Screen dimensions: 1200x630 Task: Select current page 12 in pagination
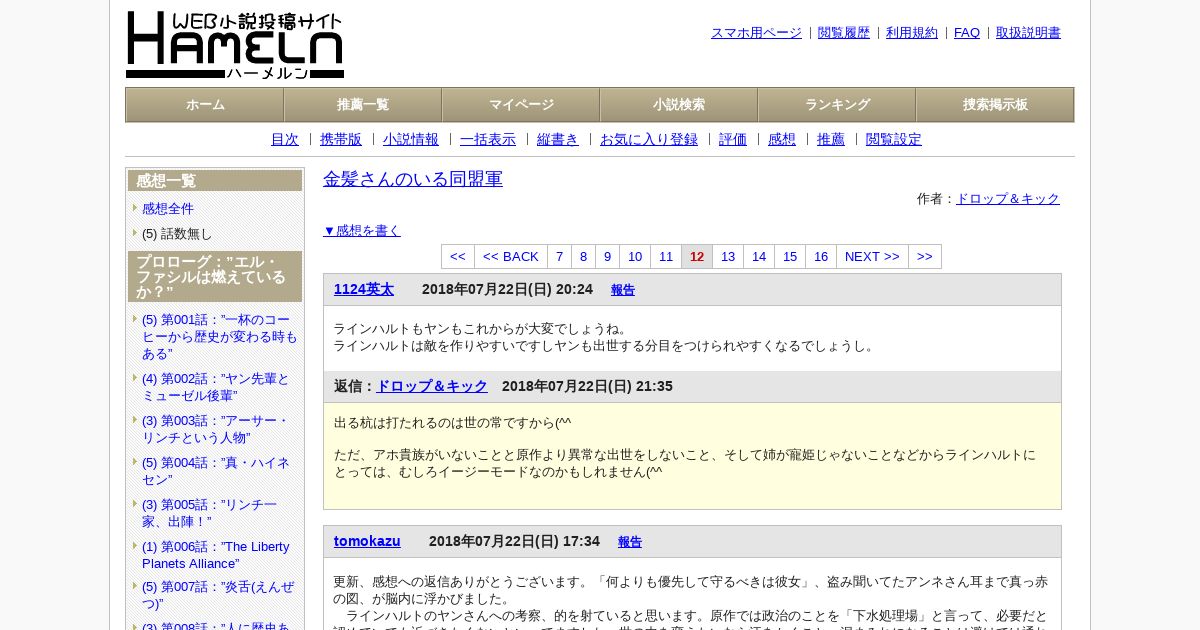tap(697, 257)
